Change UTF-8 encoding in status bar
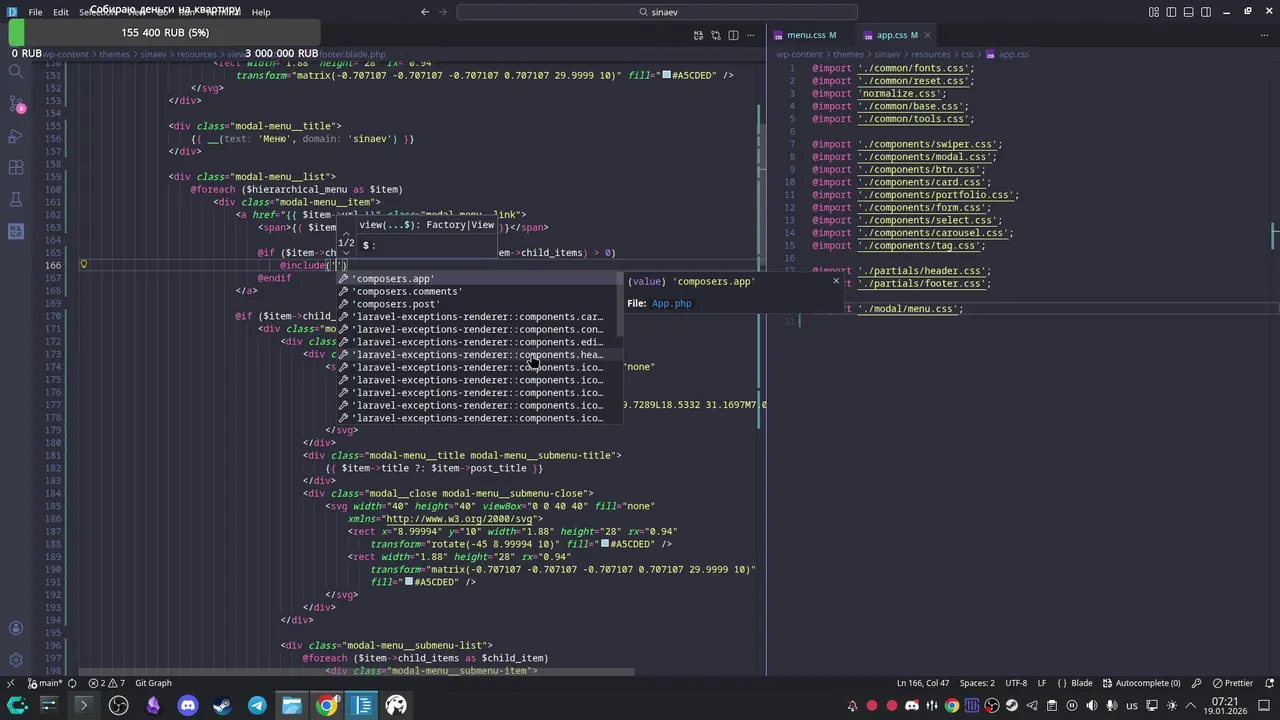Viewport: 1280px width, 720px height. 1016,683
